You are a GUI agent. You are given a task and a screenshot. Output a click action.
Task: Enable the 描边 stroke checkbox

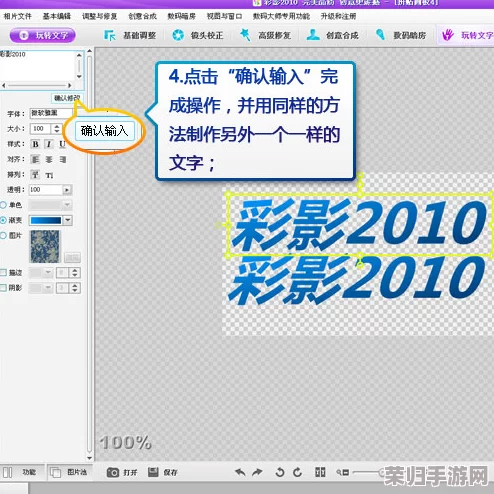(3, 273)
